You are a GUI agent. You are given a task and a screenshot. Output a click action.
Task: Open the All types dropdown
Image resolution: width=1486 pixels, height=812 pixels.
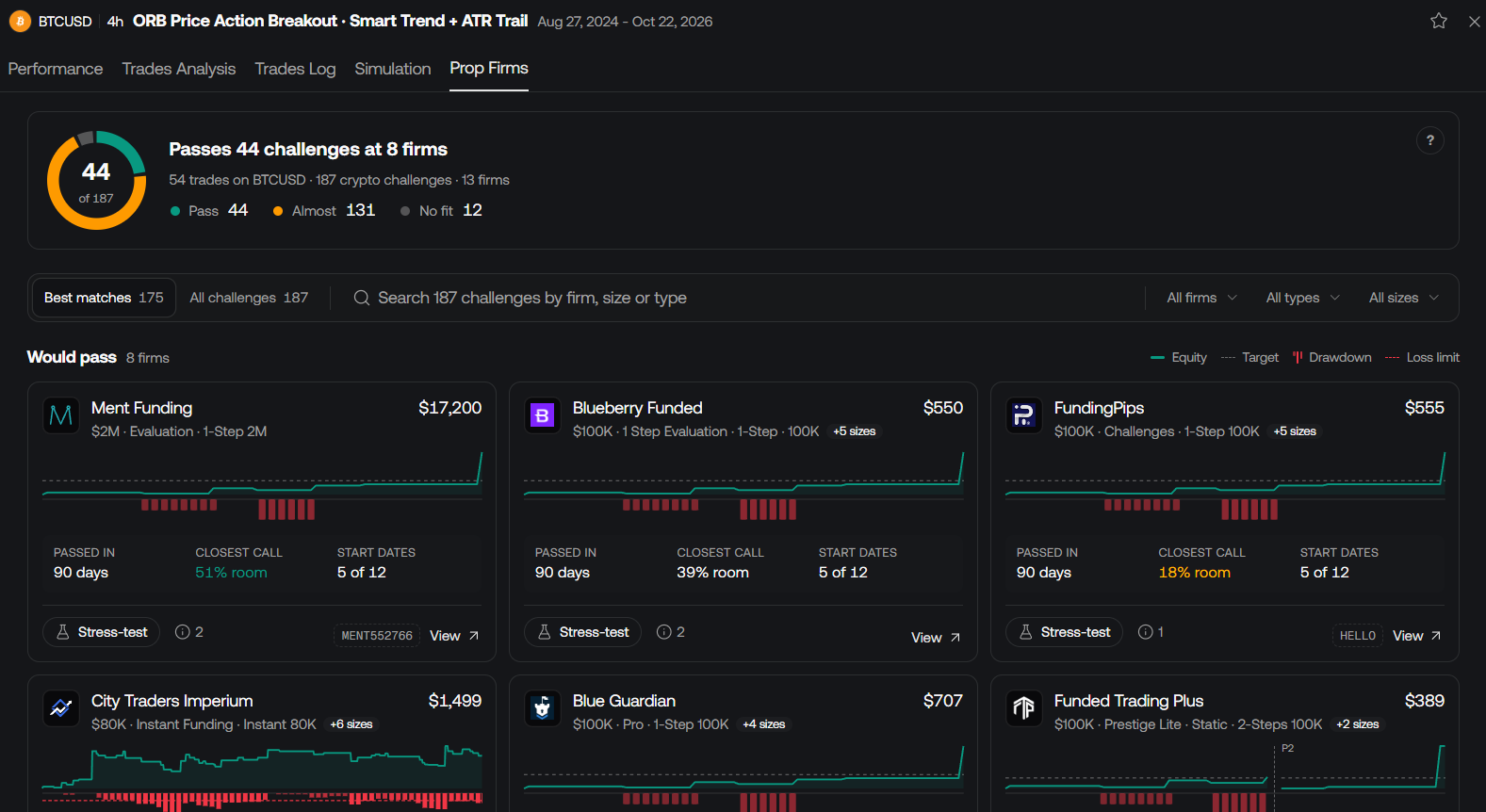point(1303,298)
